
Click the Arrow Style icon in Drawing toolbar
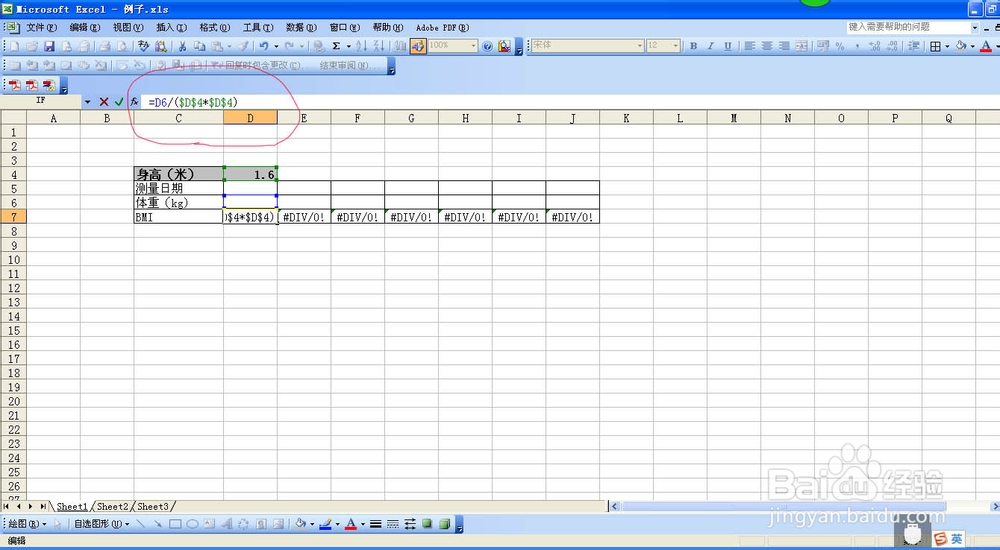pos(410,524)
